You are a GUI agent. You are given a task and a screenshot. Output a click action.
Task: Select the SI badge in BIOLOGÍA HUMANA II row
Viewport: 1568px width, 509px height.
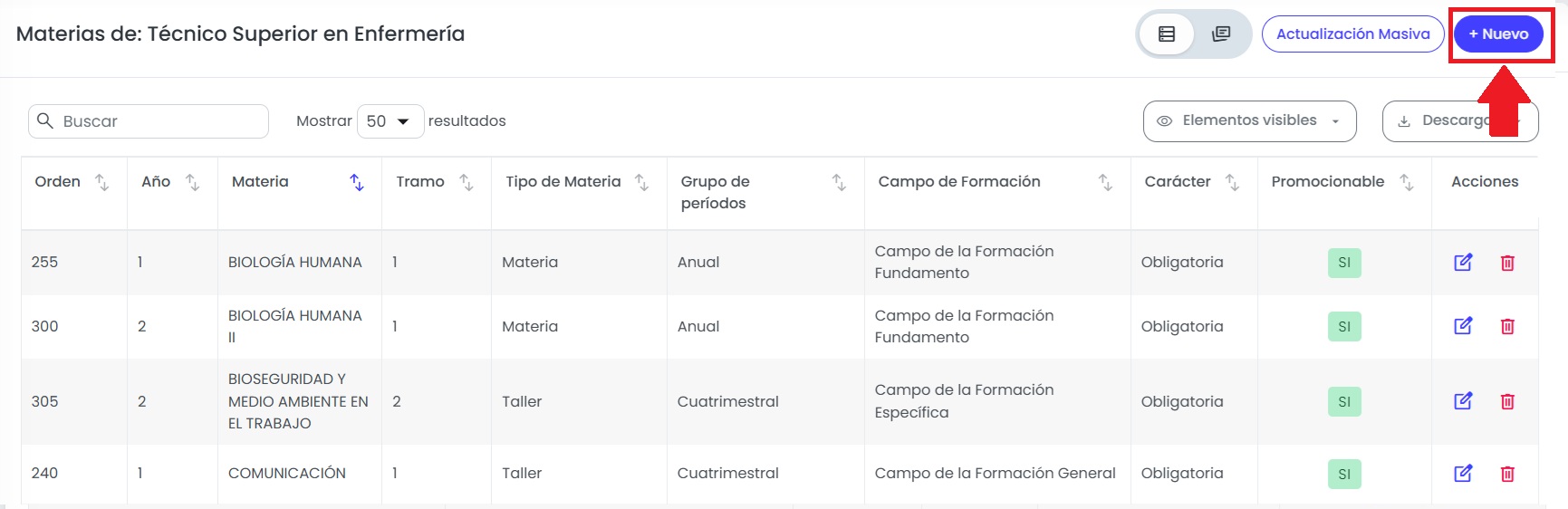click(x=1344, y=326)
